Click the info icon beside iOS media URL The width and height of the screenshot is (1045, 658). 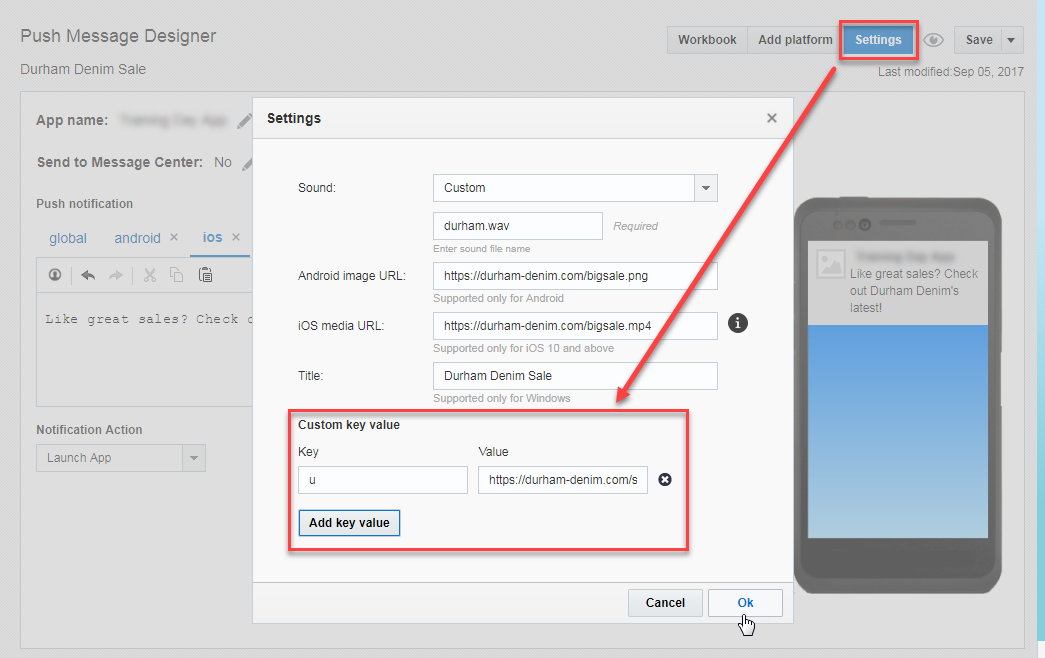737,323
